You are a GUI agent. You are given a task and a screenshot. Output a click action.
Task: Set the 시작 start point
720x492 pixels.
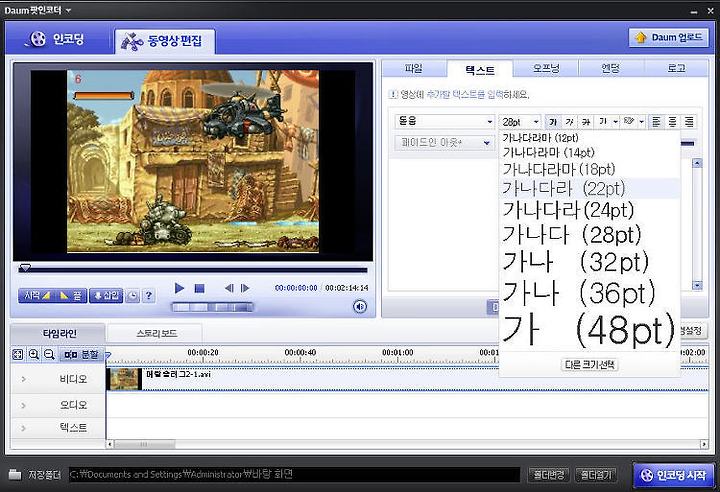(x=36, y=295)
